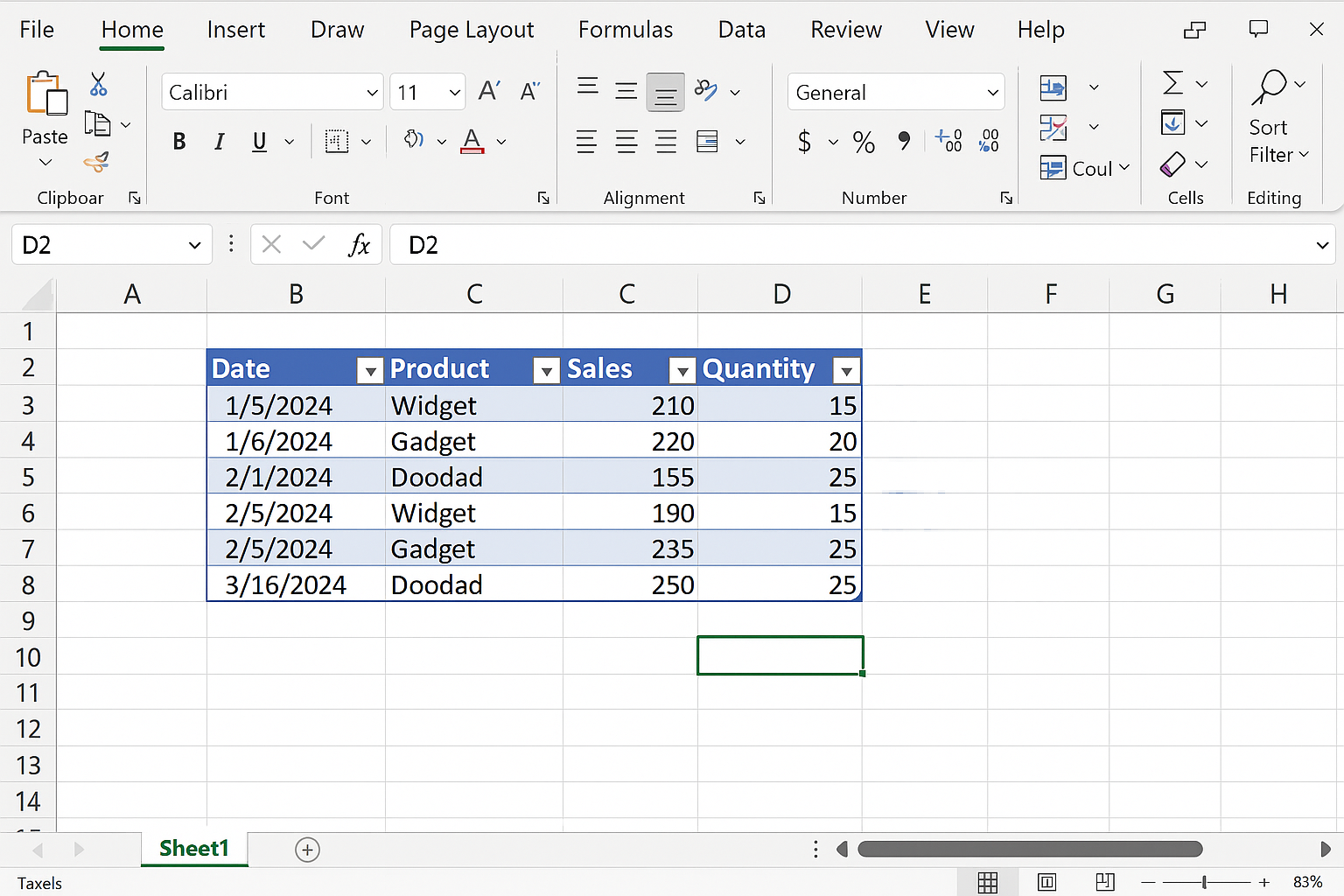Screen dimensions: 1344x896
Task: Add a new sheet with plus button
Action: (x=307, y=850)
